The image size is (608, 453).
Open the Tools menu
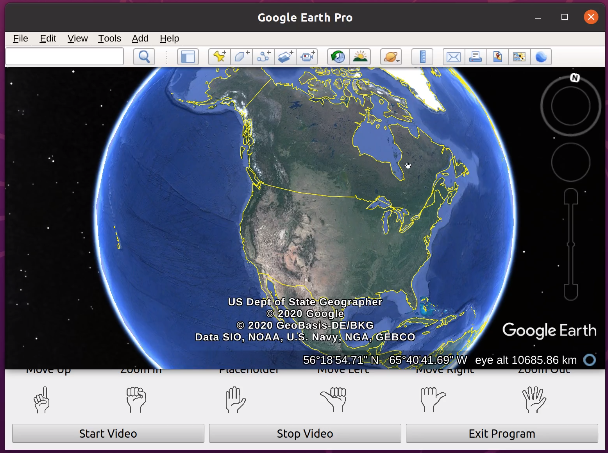point(109,39)
